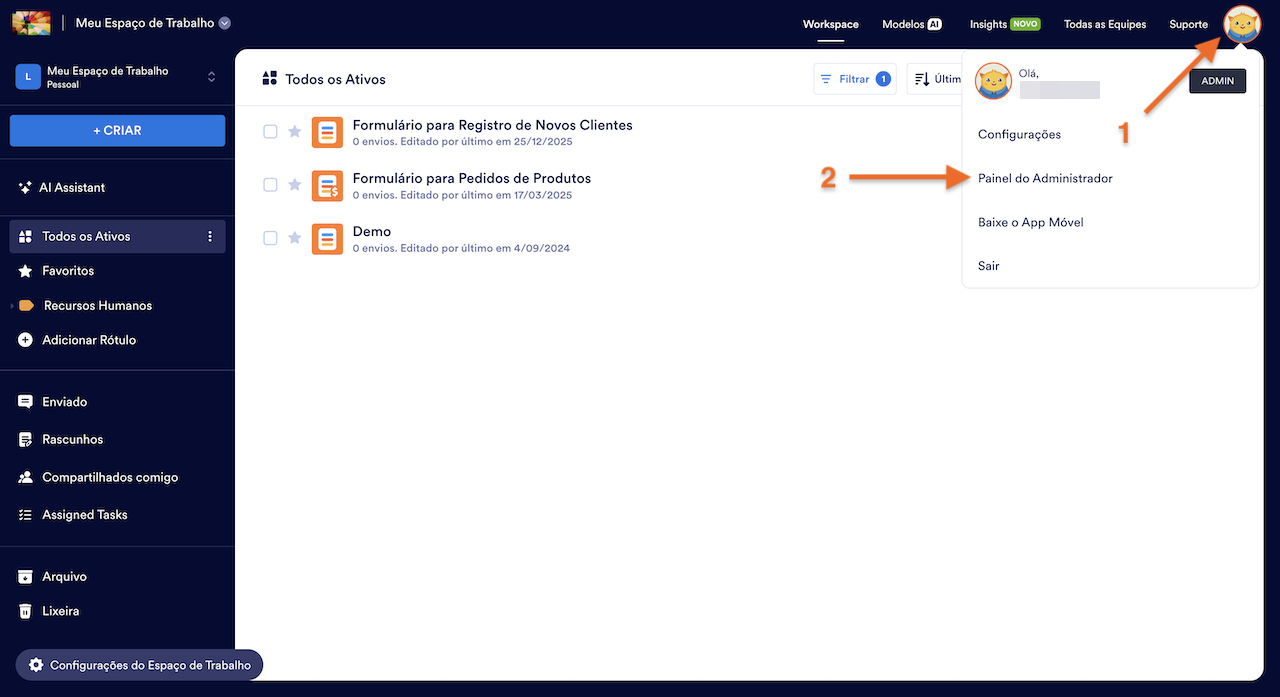Star the Formulário para Pedidos de Produtos form
Screen dimensions: 1280x697
point(294,185)
